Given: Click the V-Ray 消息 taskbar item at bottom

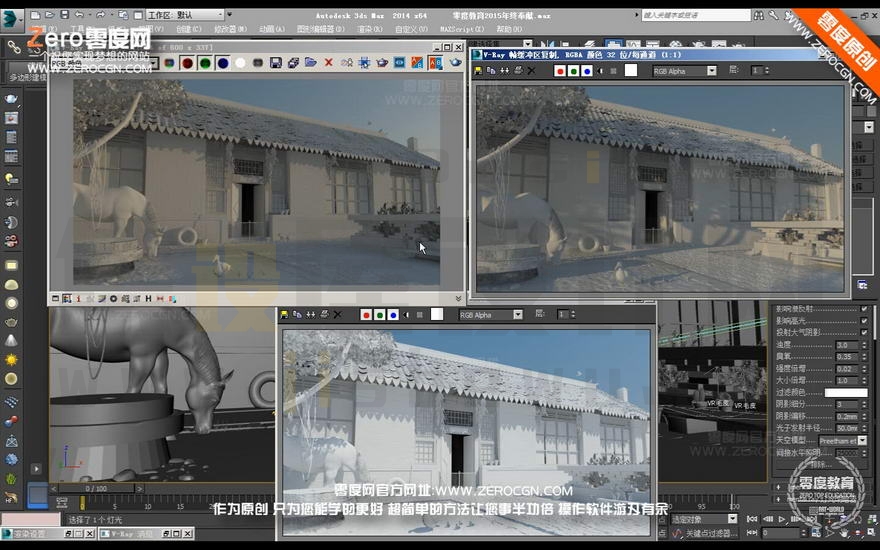Looking at the screenshot, I should coord(147,534).
